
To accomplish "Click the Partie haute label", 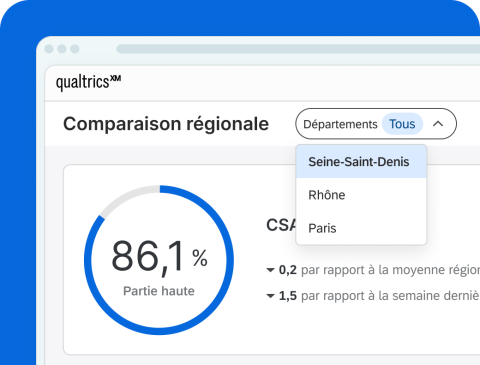I will coord(159,291).
